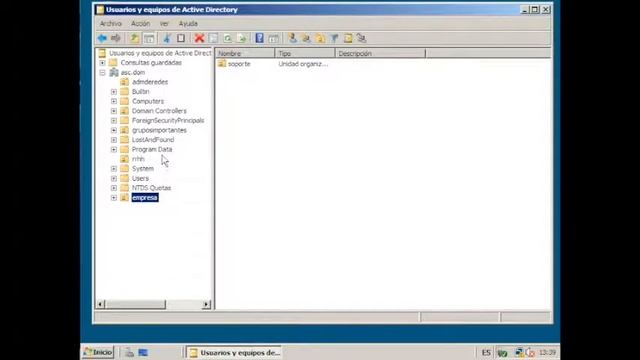This screenshot has width=640, height=360.
Task: Select the soporte row in list
Action: pos(239,64)
